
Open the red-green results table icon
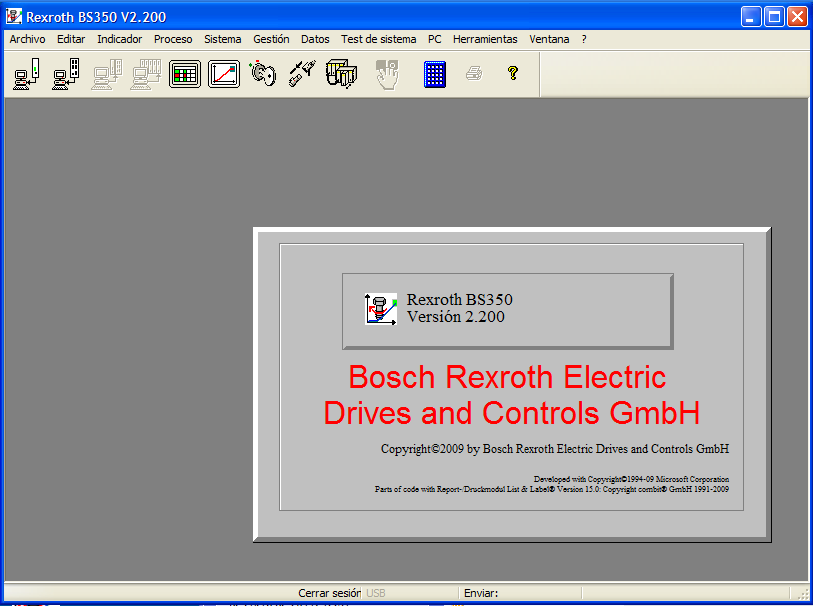point(185,74)
